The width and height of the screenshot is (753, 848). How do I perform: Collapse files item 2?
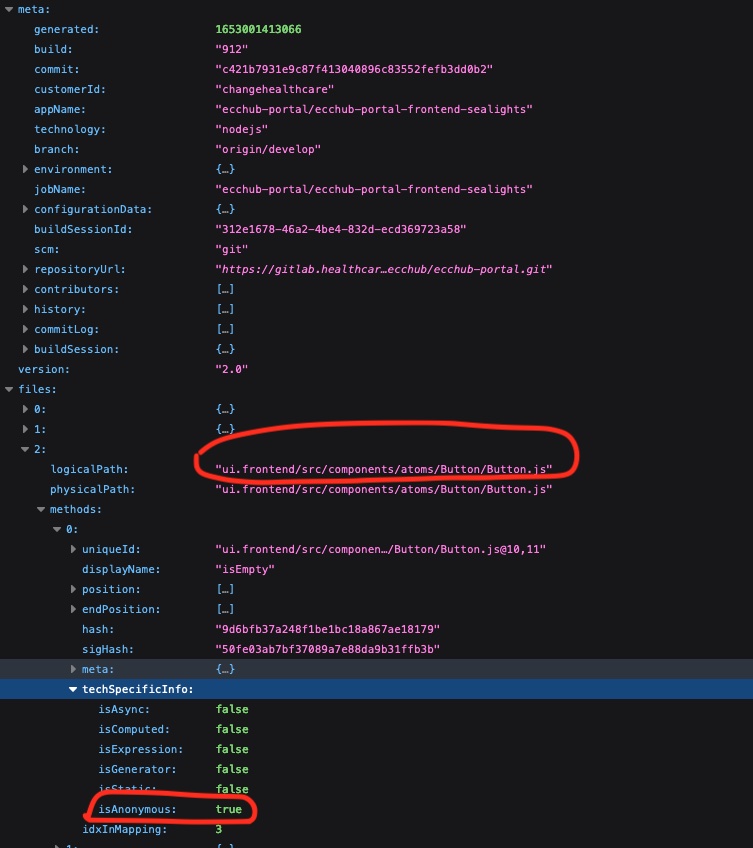point(26,449)
